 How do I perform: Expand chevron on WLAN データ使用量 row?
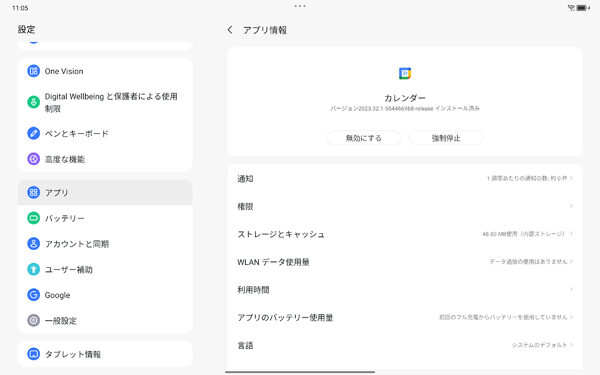coord(571,261)
